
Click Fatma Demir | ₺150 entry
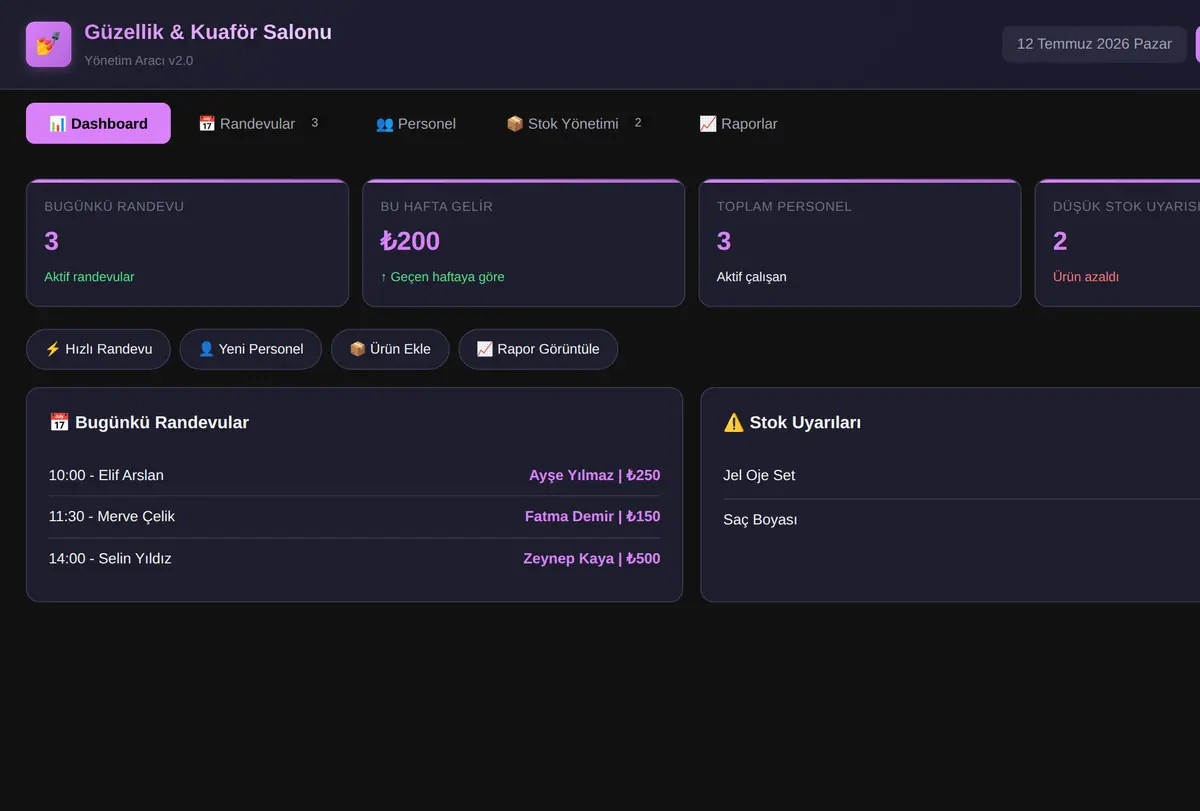[592, 516]
